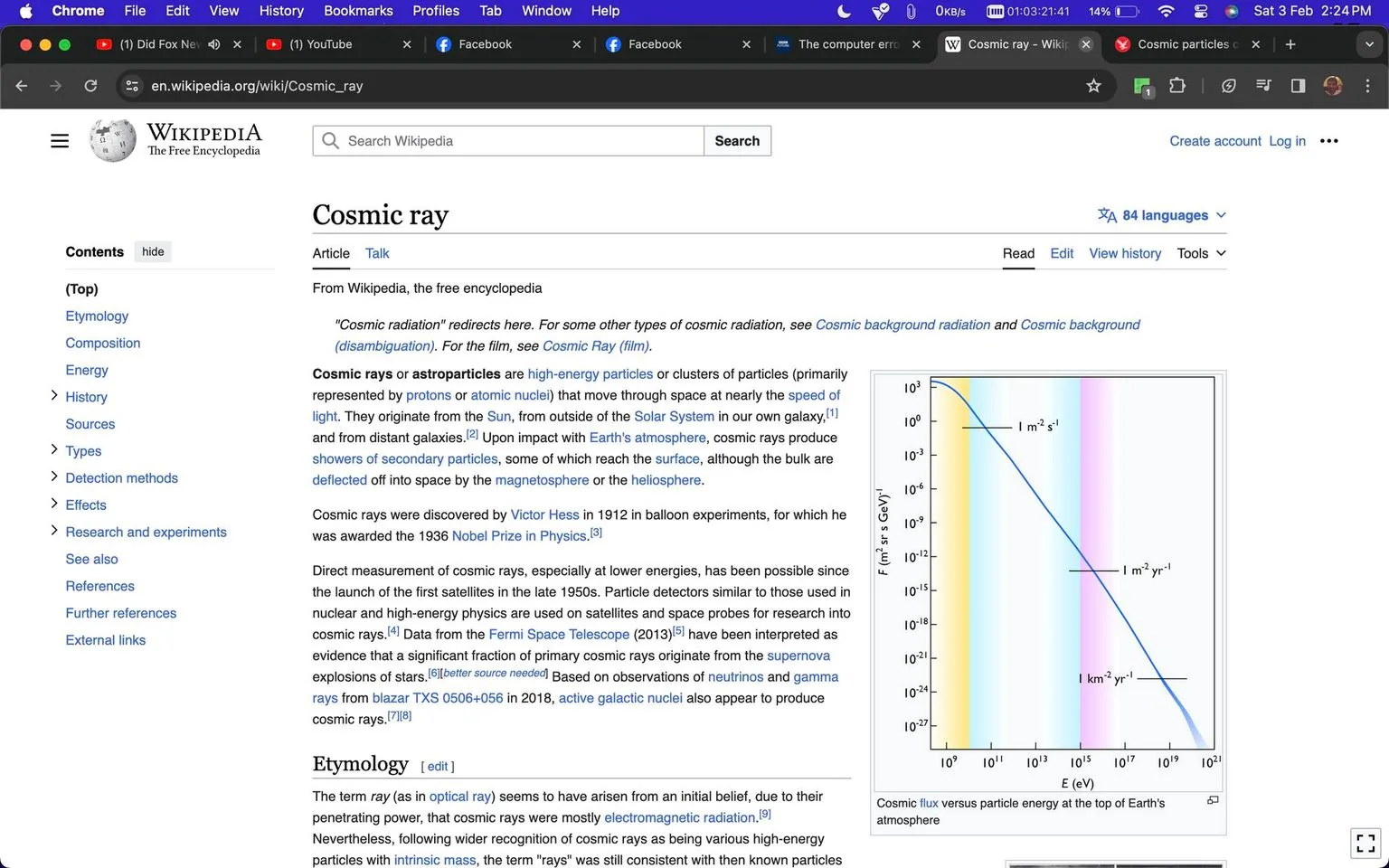The image size is (1389, 868).
Task: Mute the Did Fox News tab audio icon
Action: pyautogui.click(x=214, y=44)
